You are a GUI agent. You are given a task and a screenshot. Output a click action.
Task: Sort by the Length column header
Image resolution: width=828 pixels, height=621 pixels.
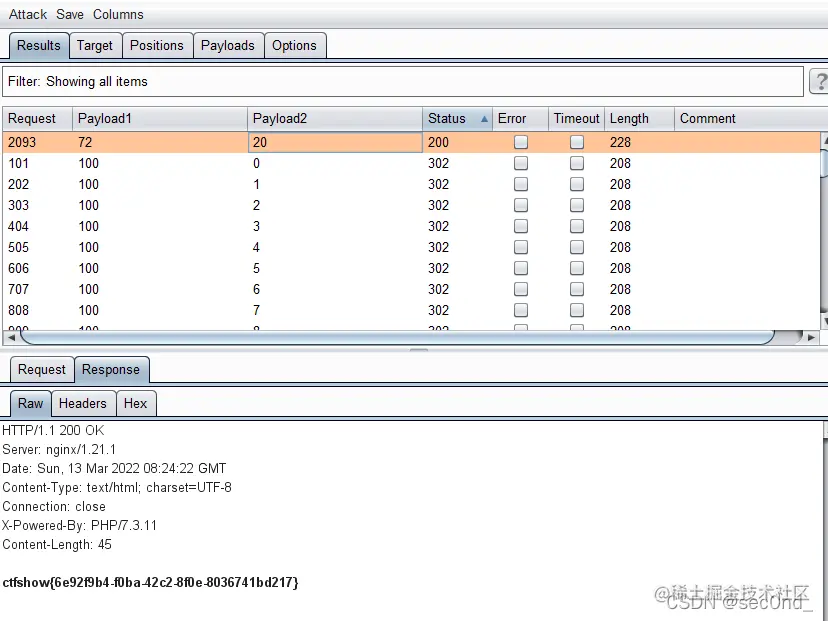[x=639, y=118]
